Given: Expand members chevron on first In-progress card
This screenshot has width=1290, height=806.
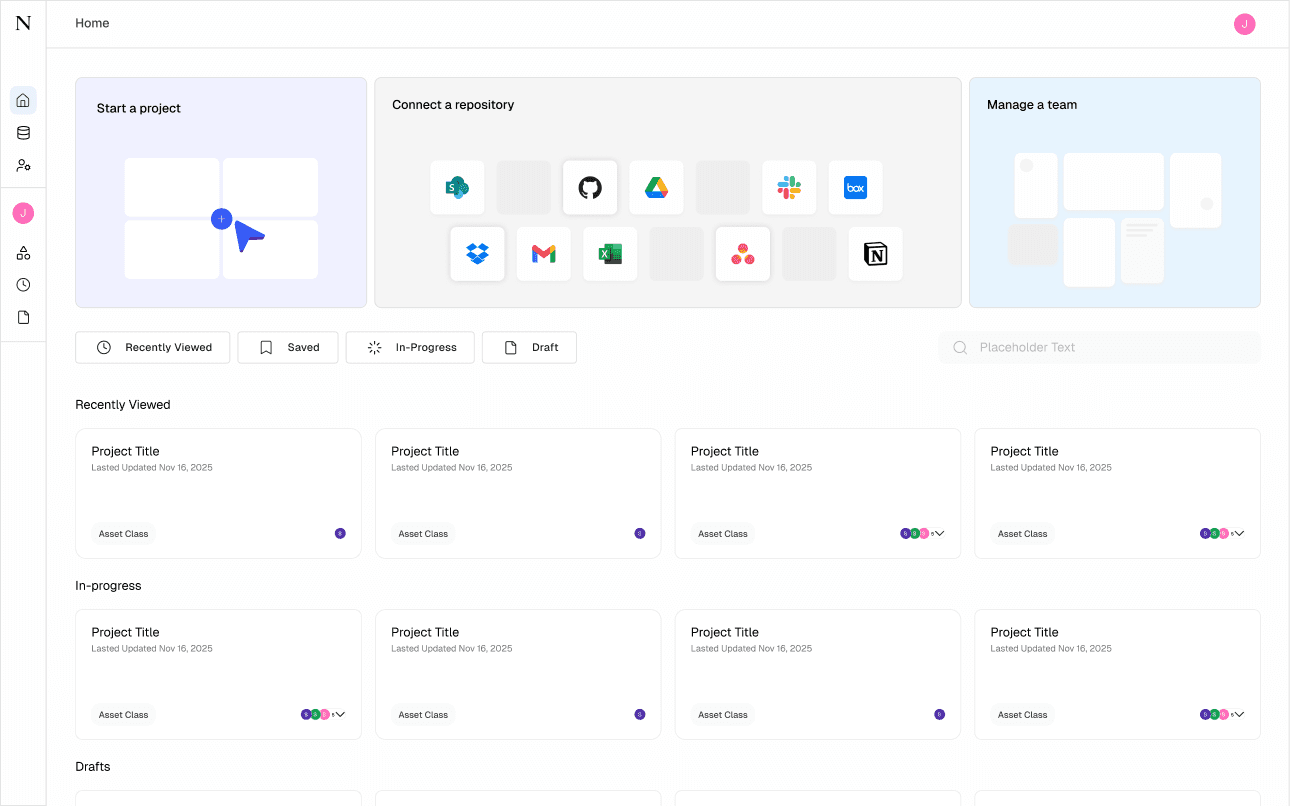Looking at the screenshot, I should click(x=340, y=715).
